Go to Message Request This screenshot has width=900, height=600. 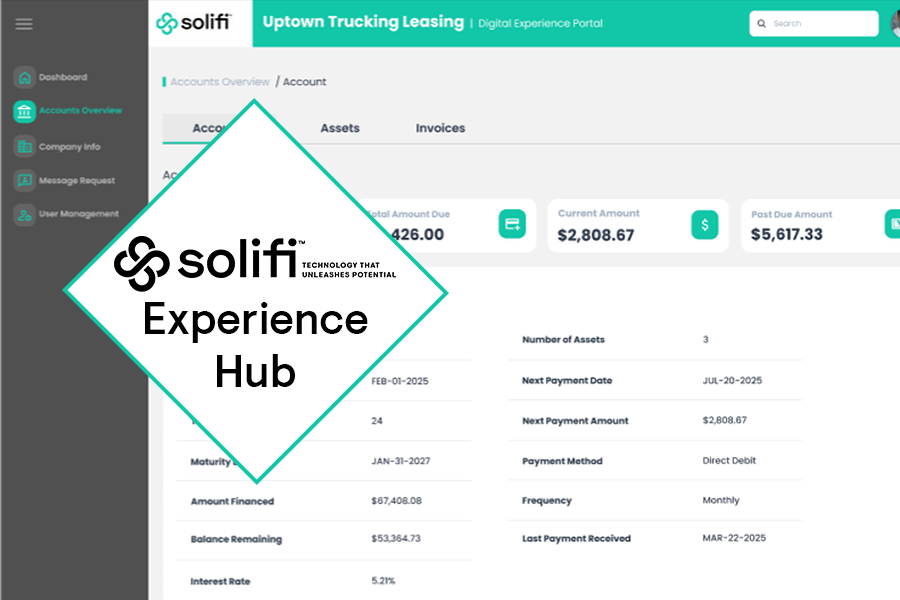tap(77, 180)
